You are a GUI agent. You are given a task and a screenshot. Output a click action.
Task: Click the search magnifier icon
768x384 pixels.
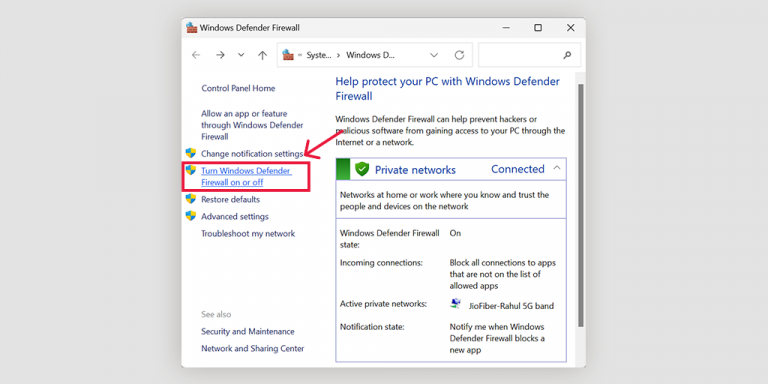567,55
